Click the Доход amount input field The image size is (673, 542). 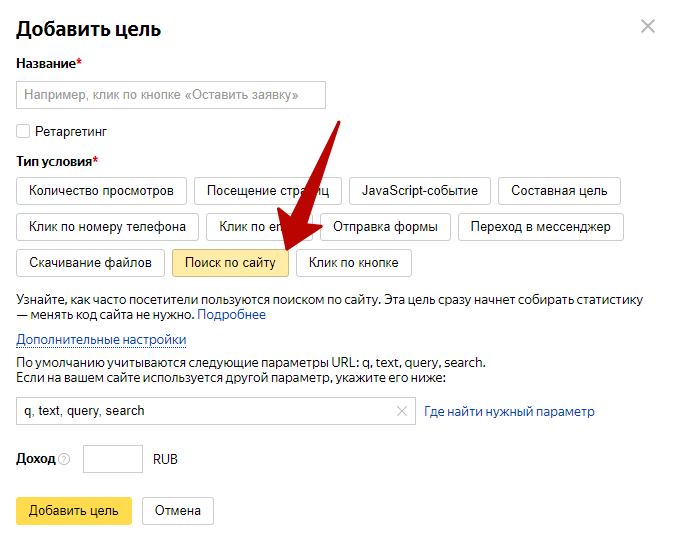tap(113, 460)
